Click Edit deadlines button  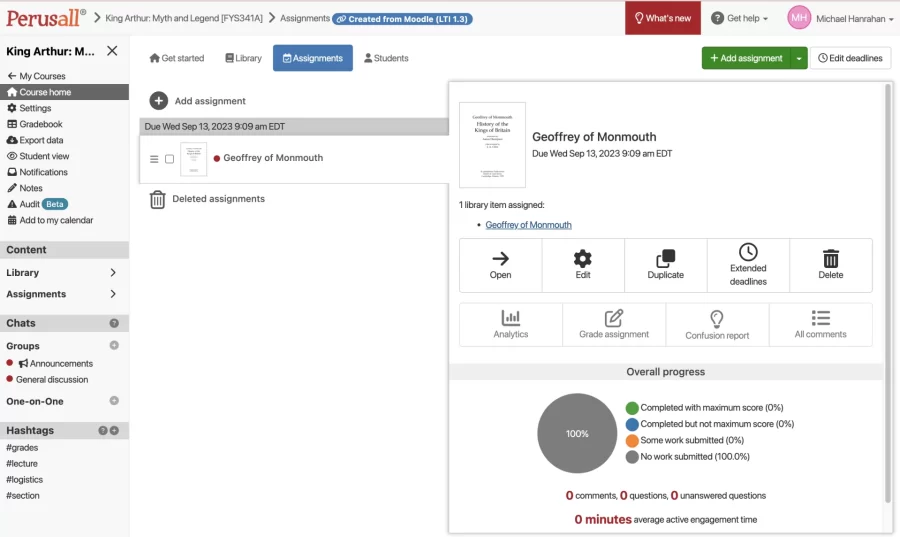pyautogui.click(x=850, y=58)
